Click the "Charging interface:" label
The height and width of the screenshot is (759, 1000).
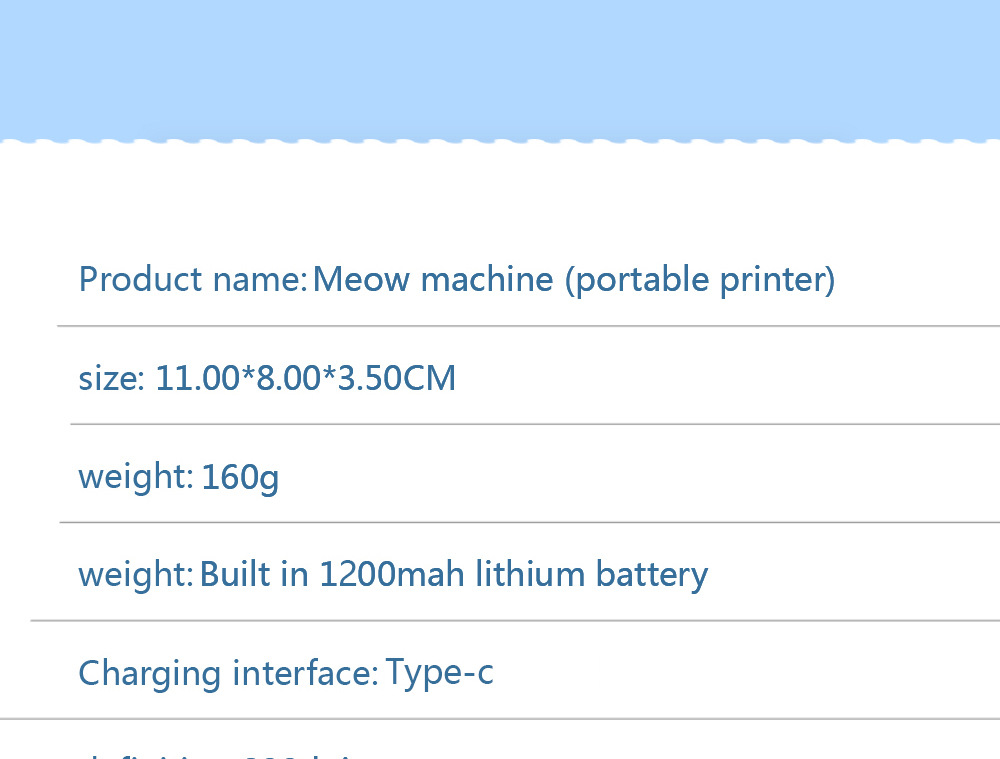point(228,673)
